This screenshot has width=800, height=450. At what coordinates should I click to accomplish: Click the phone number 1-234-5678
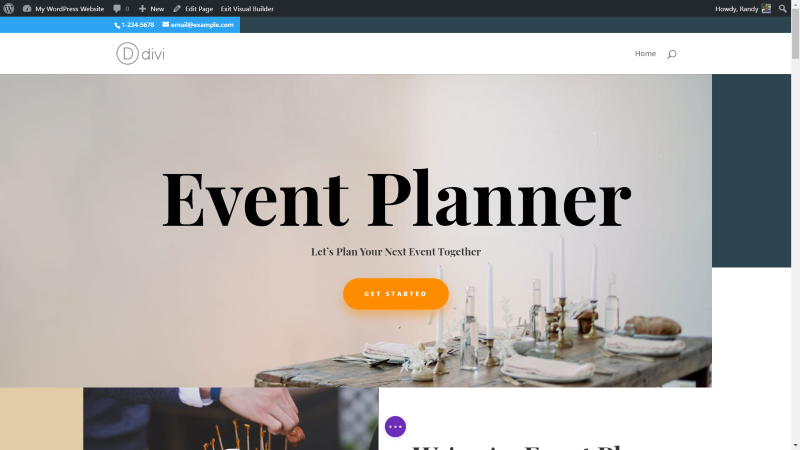(x=138, y=24)
